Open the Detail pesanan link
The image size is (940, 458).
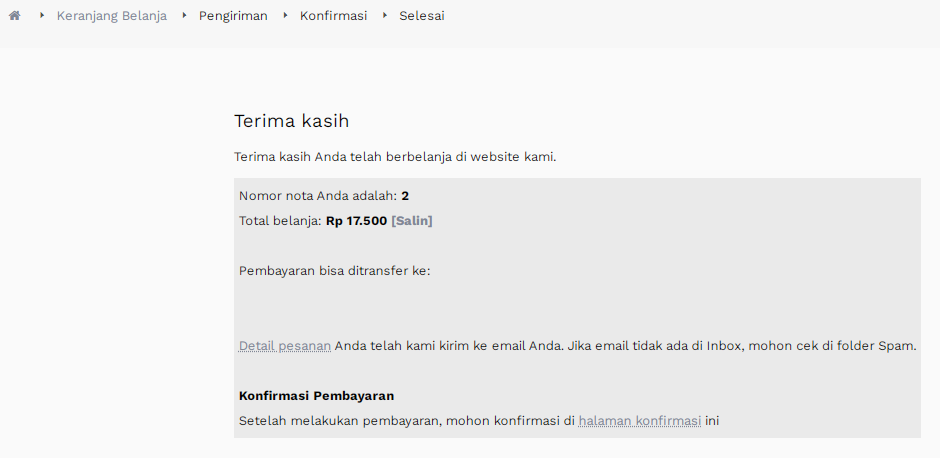[285, 346]
